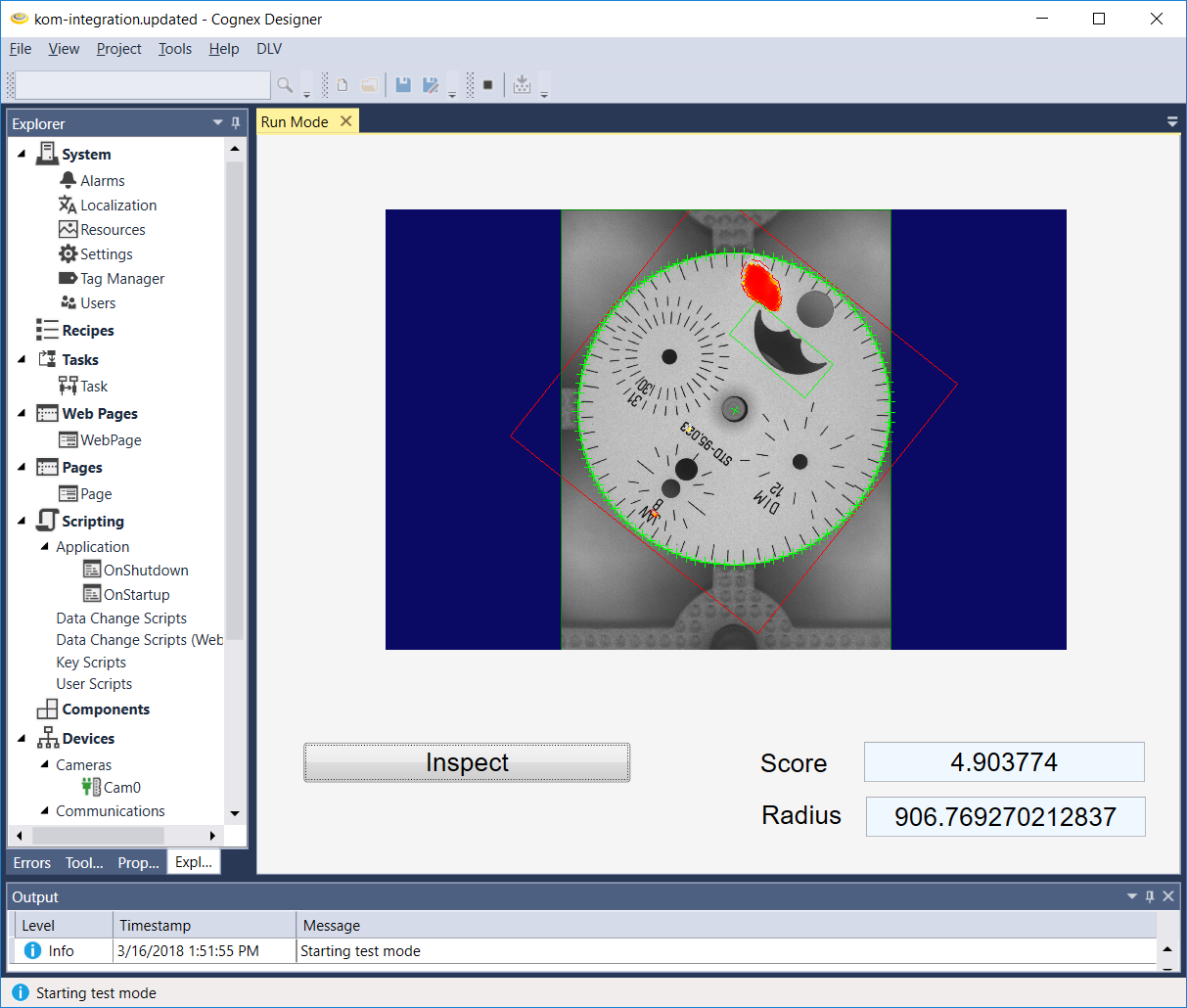Screen dimensions: 1187x1008
Task: Save the project with the disk toolbar icon
Action: (x=403, y=85)
